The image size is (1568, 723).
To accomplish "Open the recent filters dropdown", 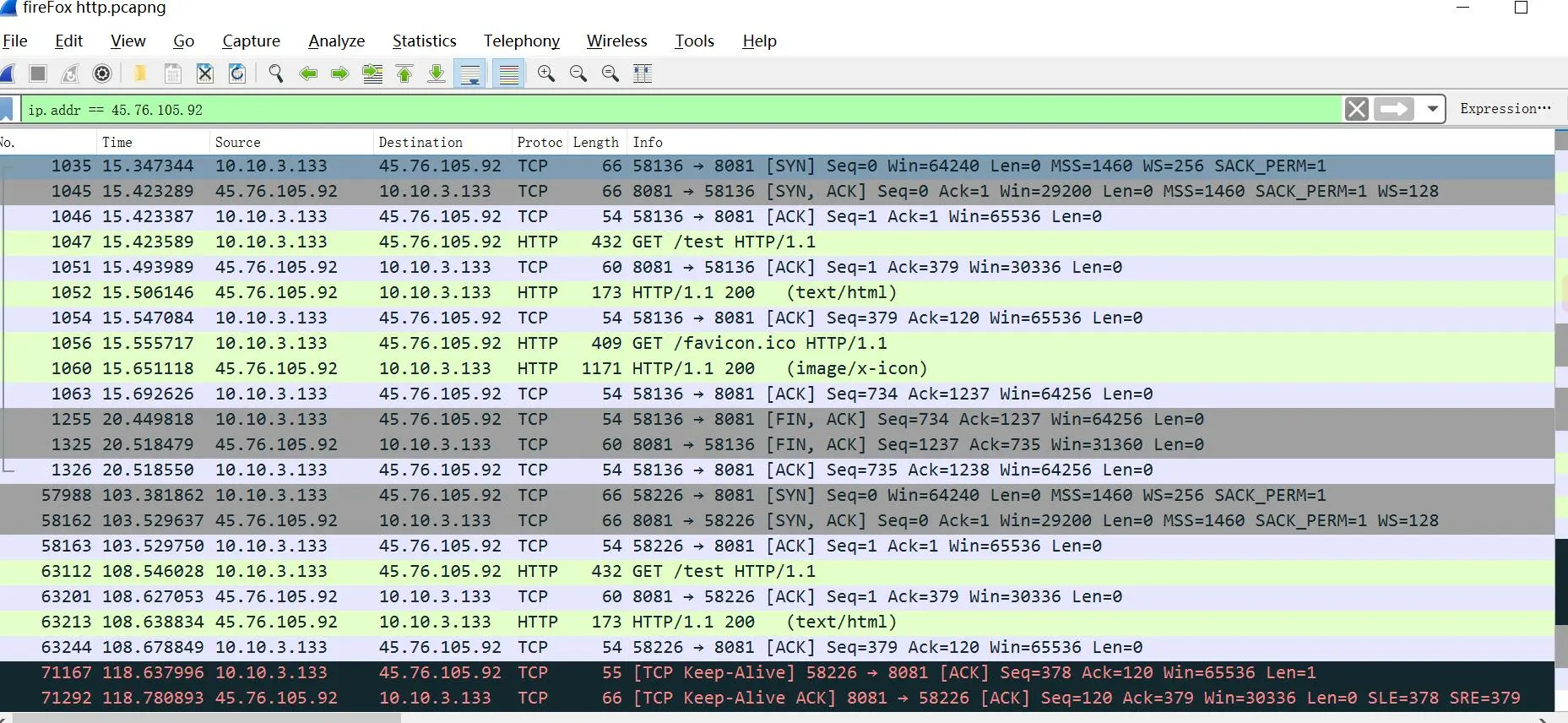I will pyautogui.click(x=1433, y=109).
